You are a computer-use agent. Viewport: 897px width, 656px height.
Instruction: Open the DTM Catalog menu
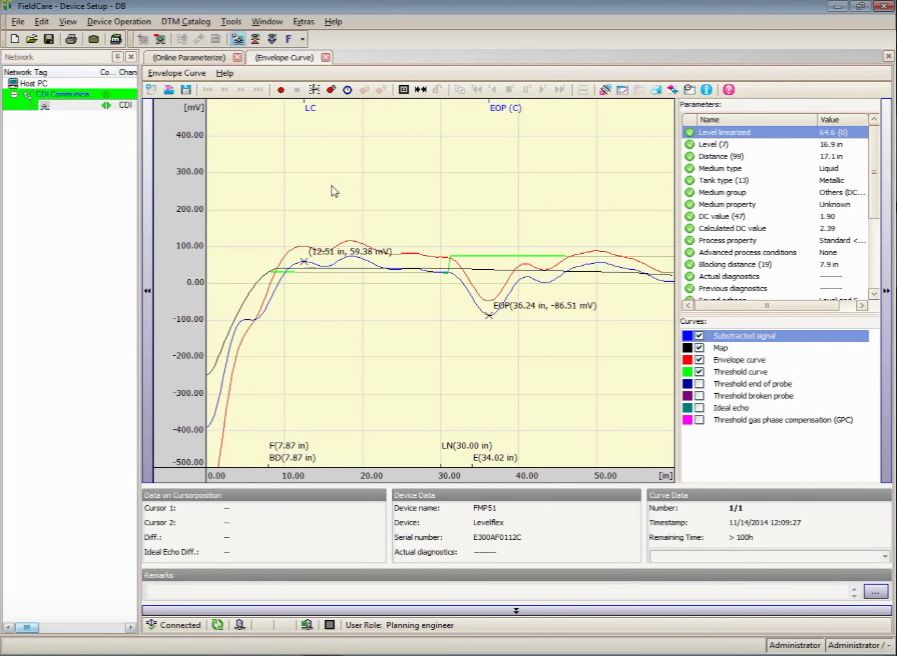(185, 21)
